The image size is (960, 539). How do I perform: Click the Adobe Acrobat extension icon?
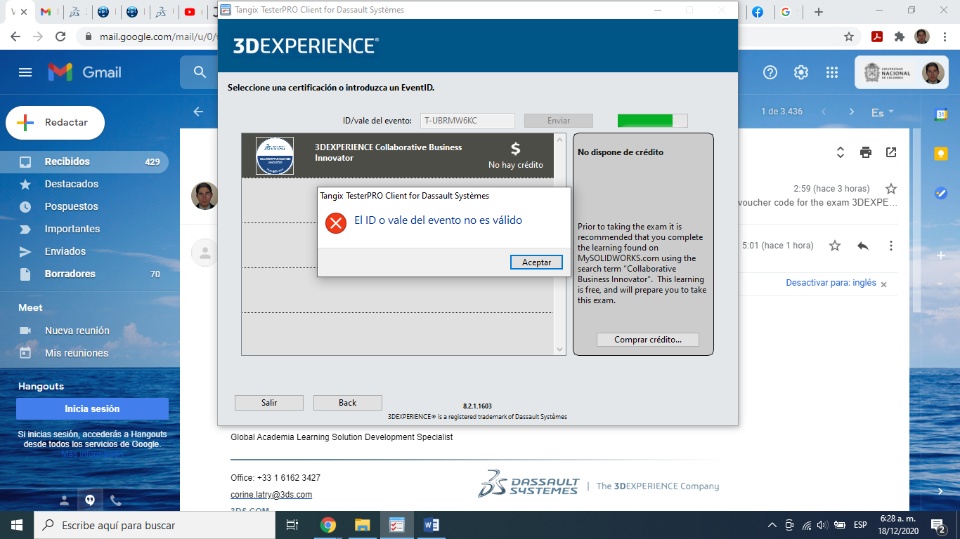click(877, 37)
